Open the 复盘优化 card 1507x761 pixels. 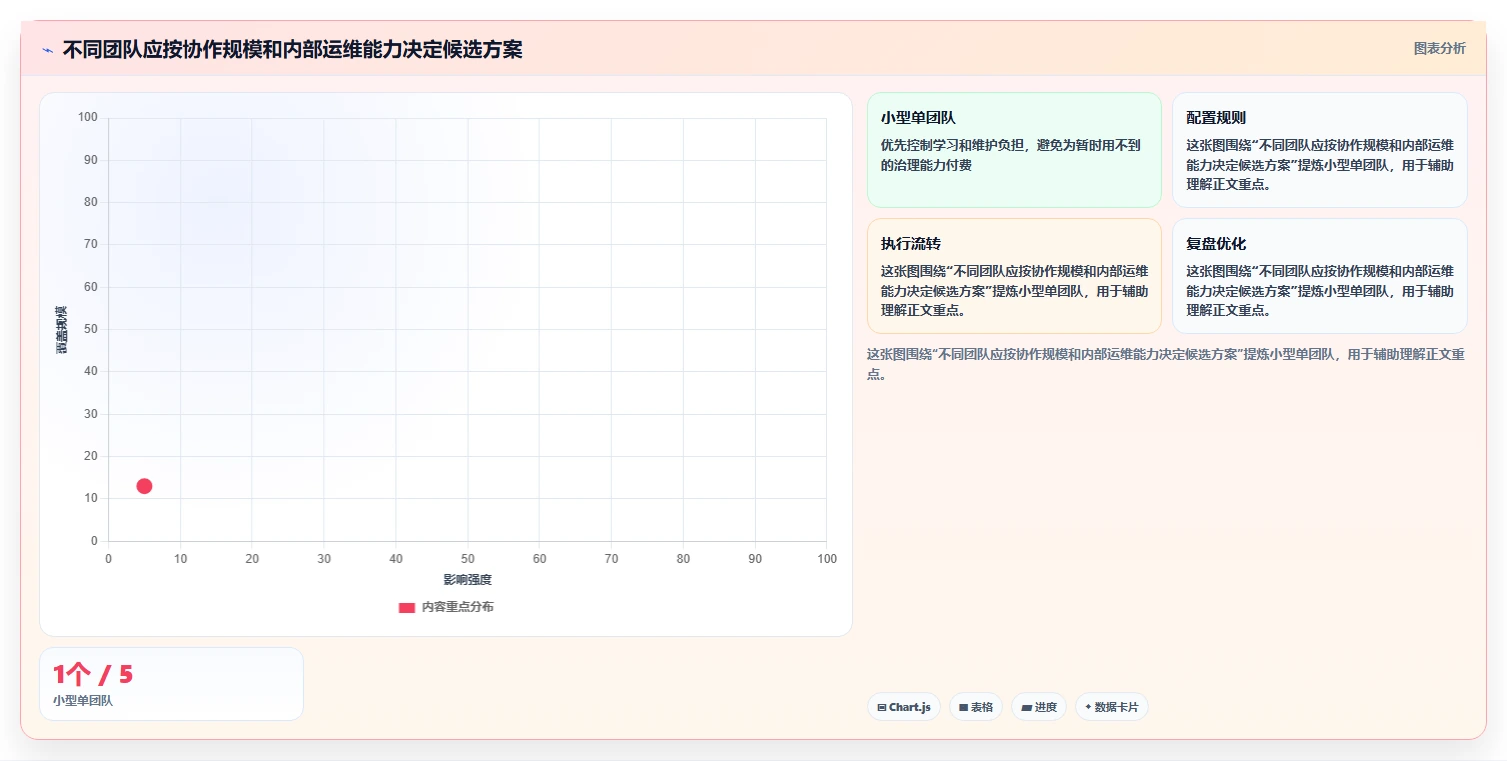click(1319, 276)
